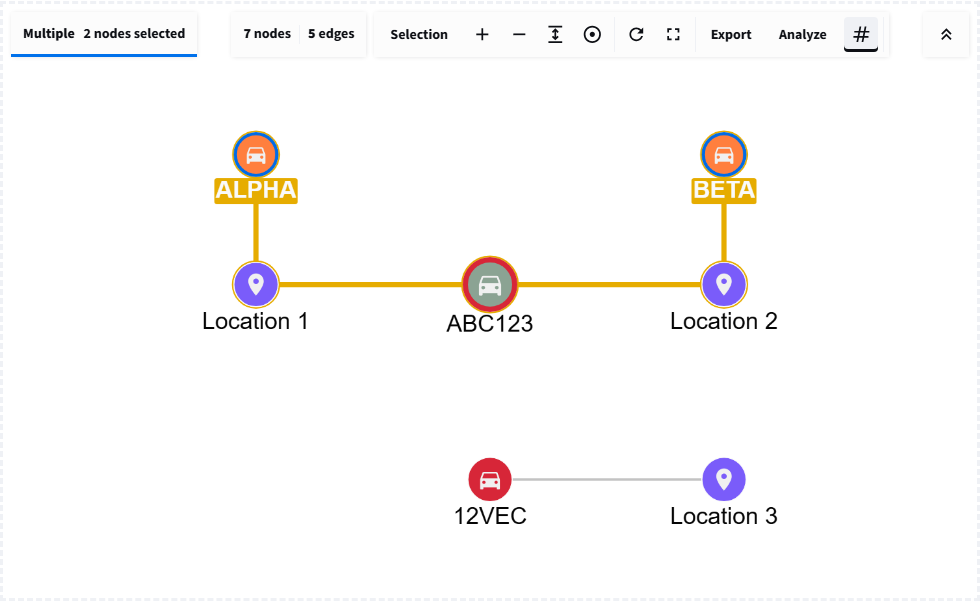Click the Location 3 label text

[724, 516]
